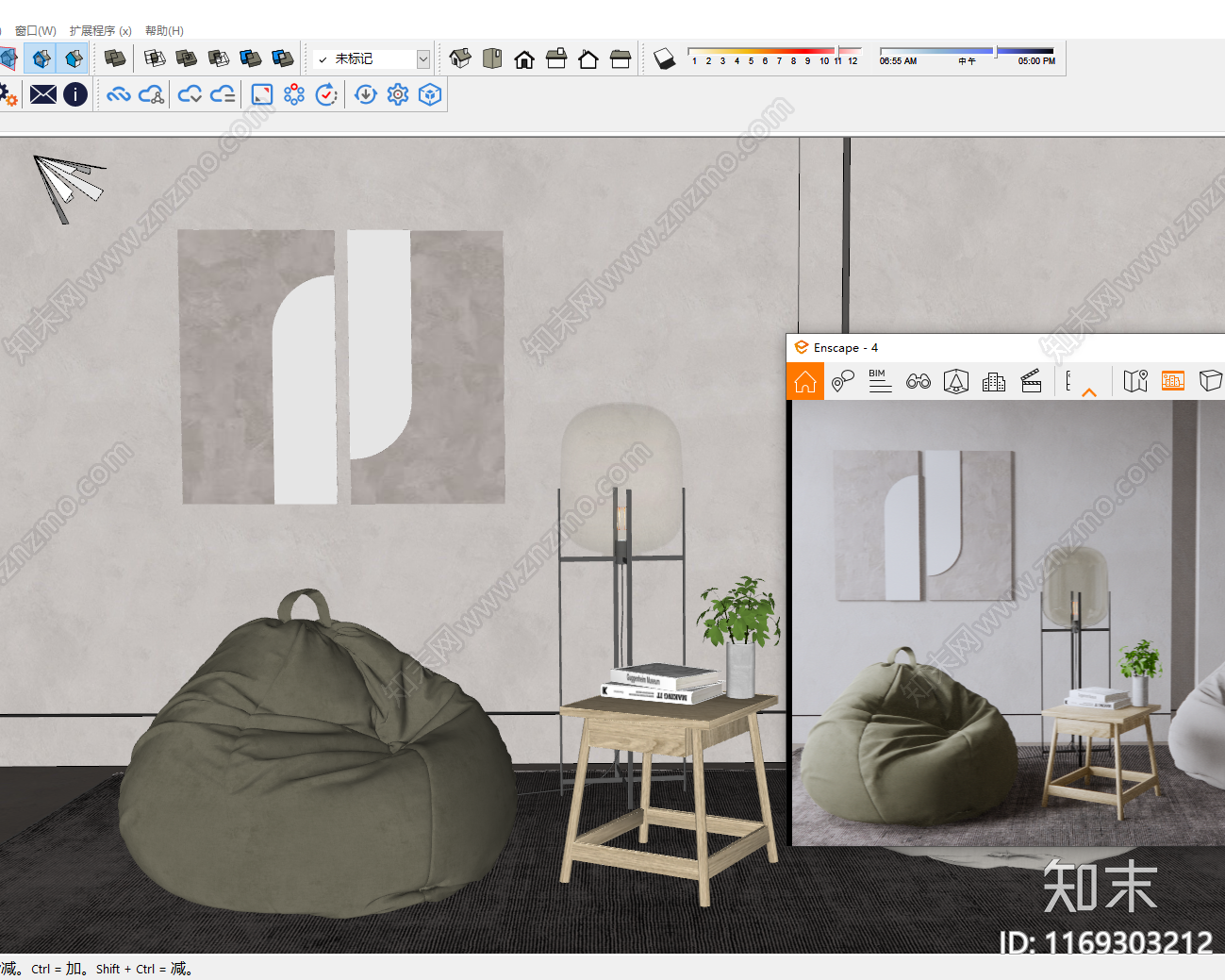Click the gears icon at toolbar left
Screen dimensions: 1225x980
[x=8, y=94]
